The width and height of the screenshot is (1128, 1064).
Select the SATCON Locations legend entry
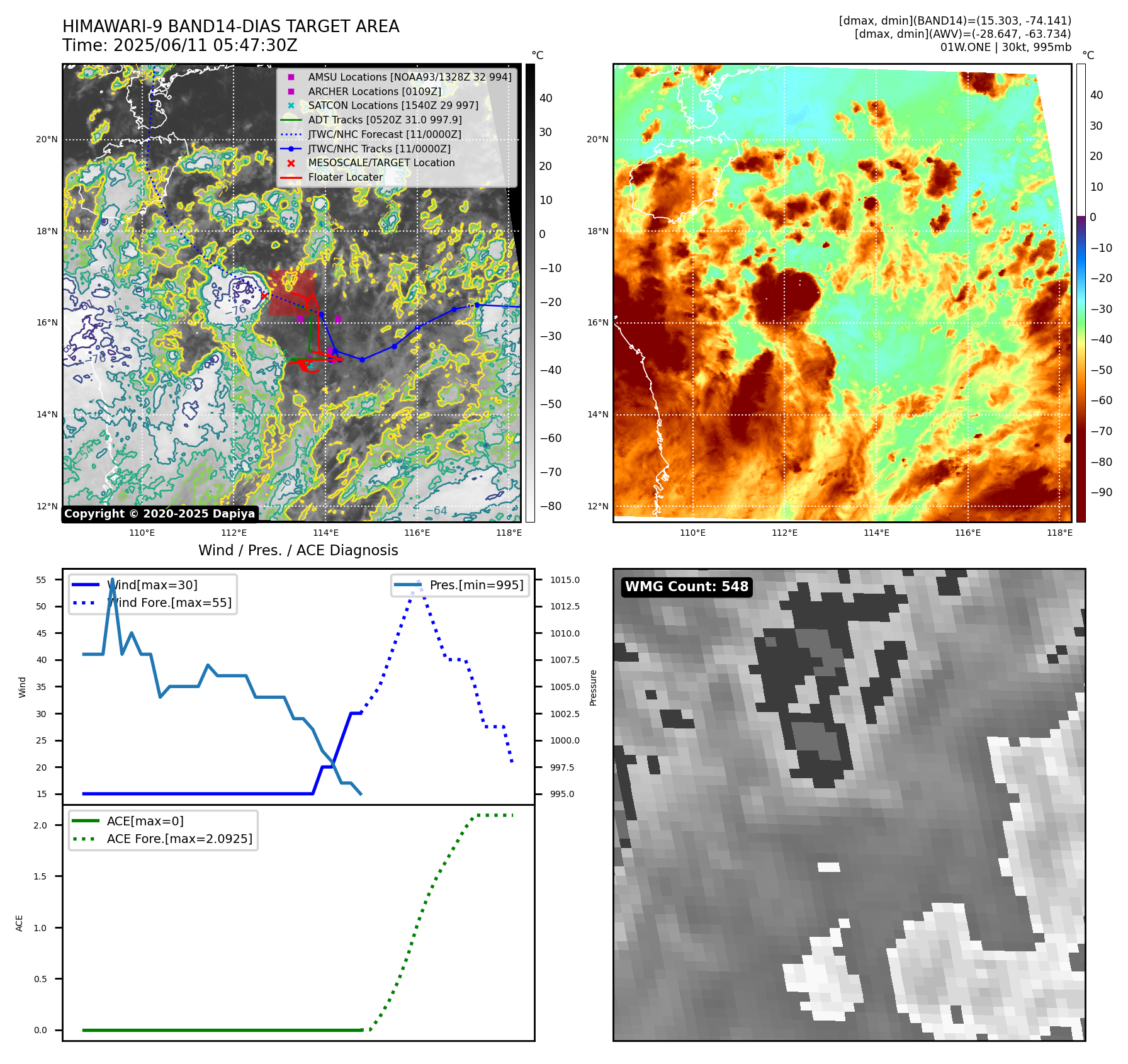(380, 105)
